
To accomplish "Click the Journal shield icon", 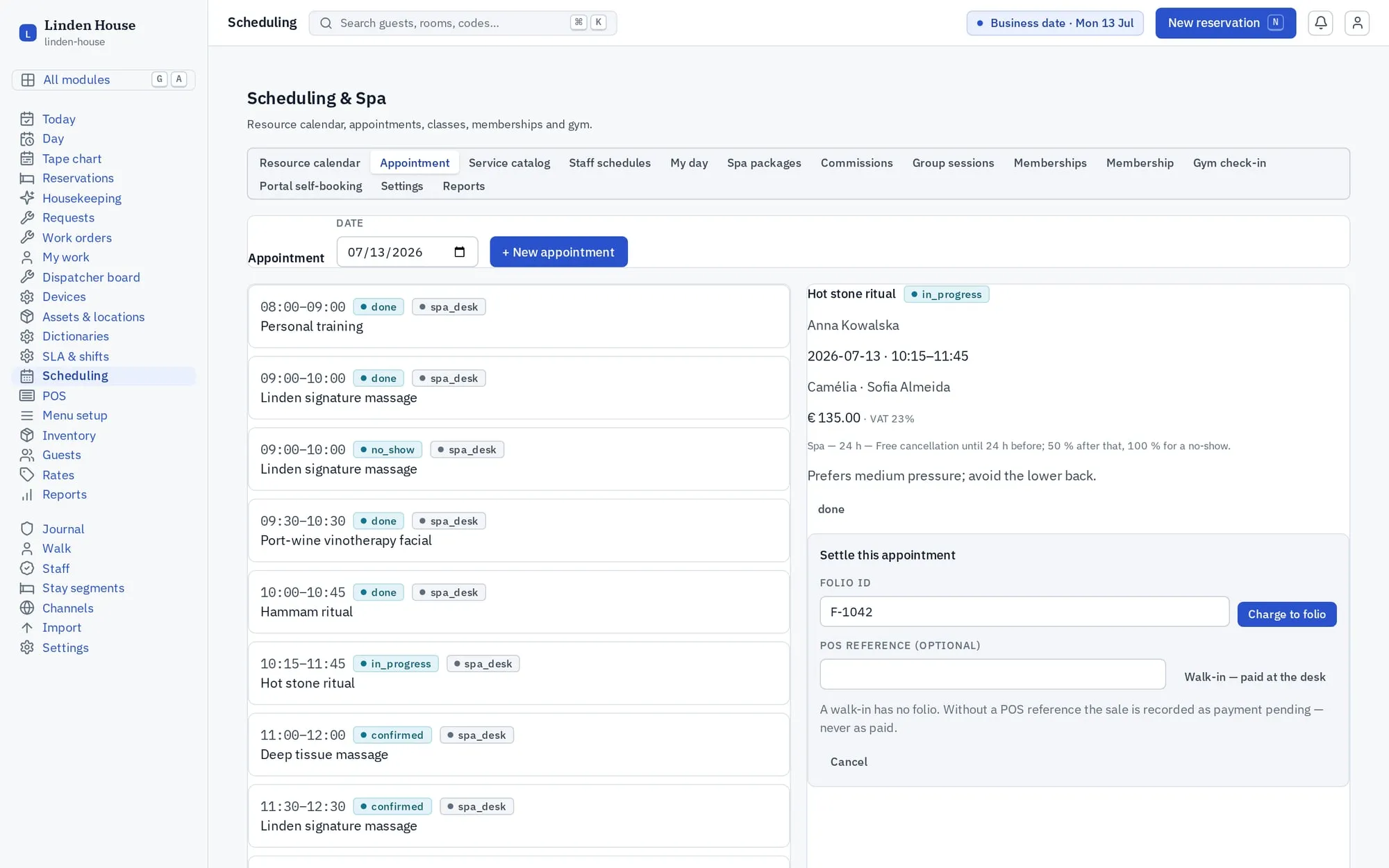I will (27, 529).
